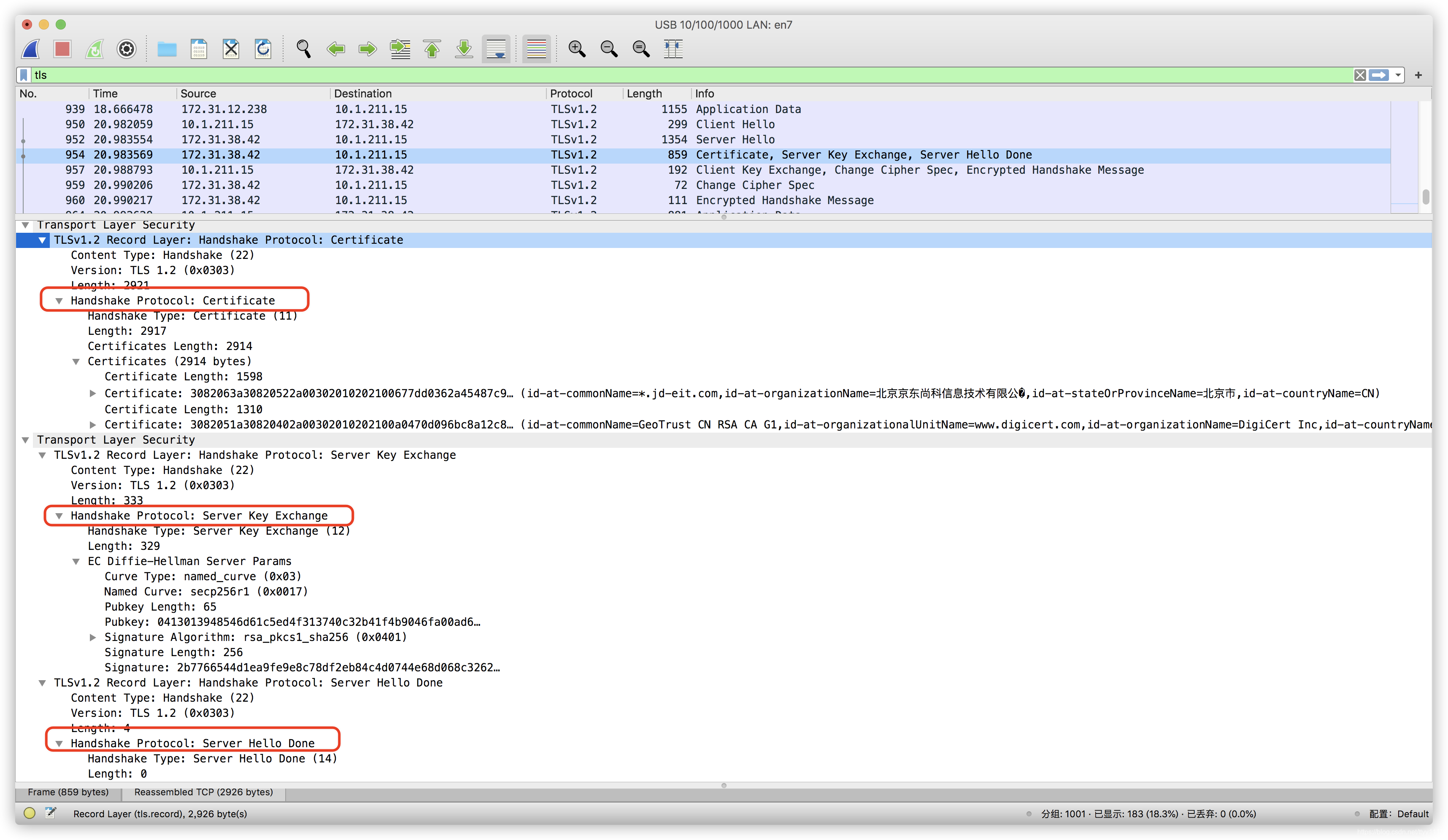The width and height of the screenshot is (1448, 840).
Task: Reload this capture file
Action: [x=263, y=49]
